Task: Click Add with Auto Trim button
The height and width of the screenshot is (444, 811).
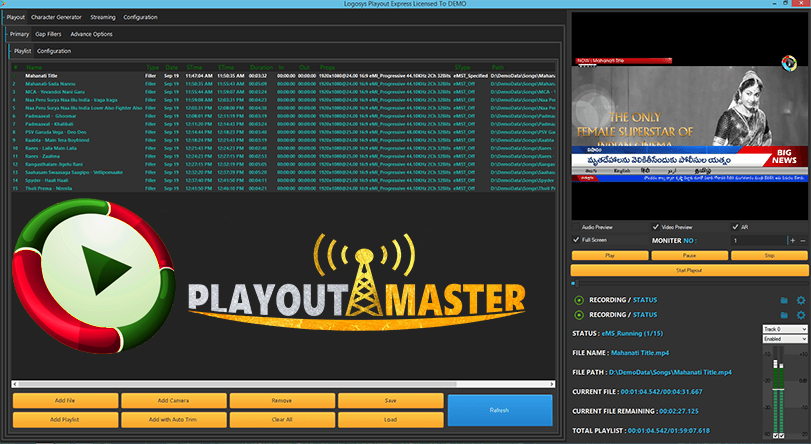Action: click(173, 420)
